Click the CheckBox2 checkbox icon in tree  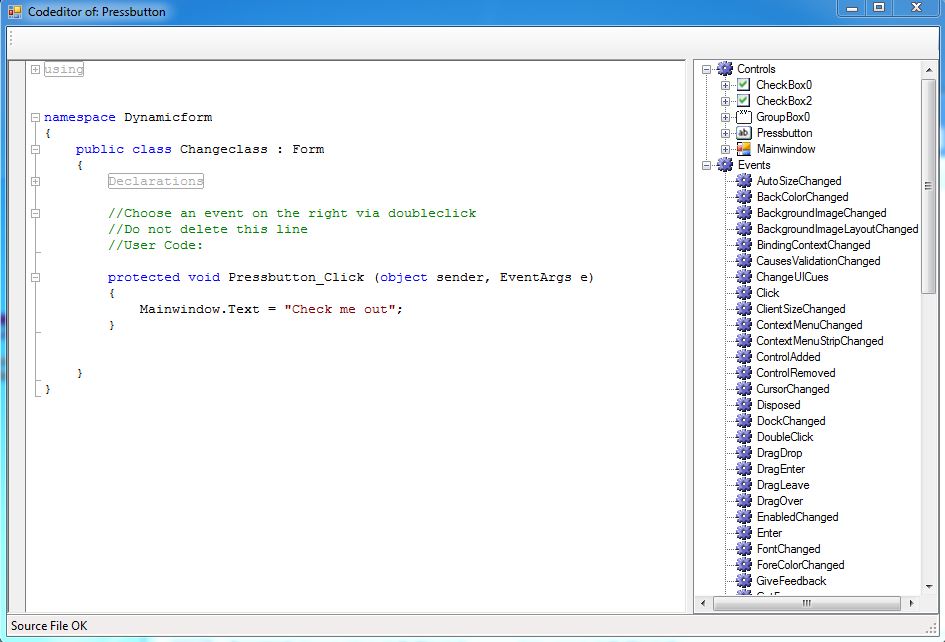click(744, 101)
